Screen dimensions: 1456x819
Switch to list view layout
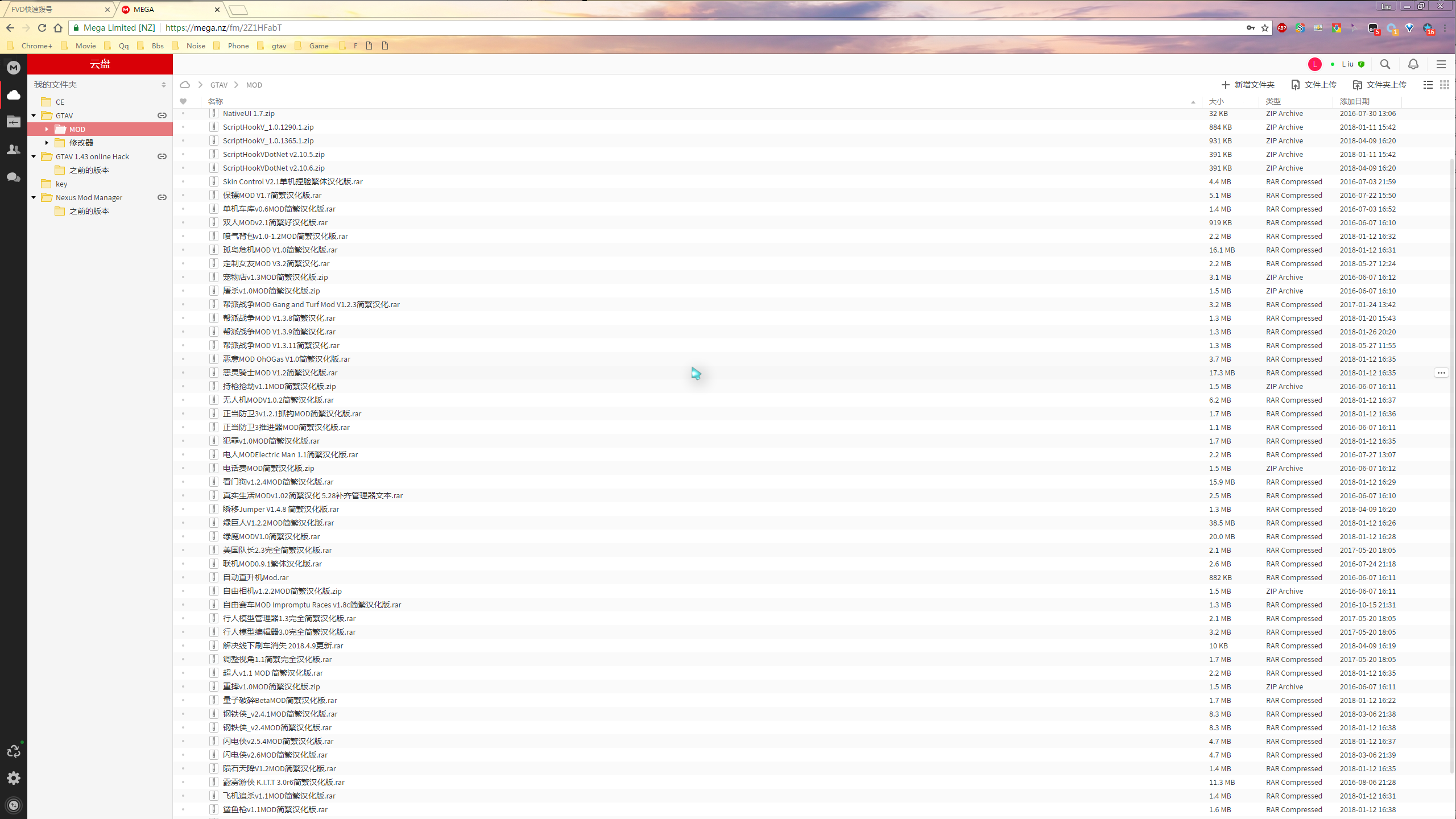point(1428,85)
